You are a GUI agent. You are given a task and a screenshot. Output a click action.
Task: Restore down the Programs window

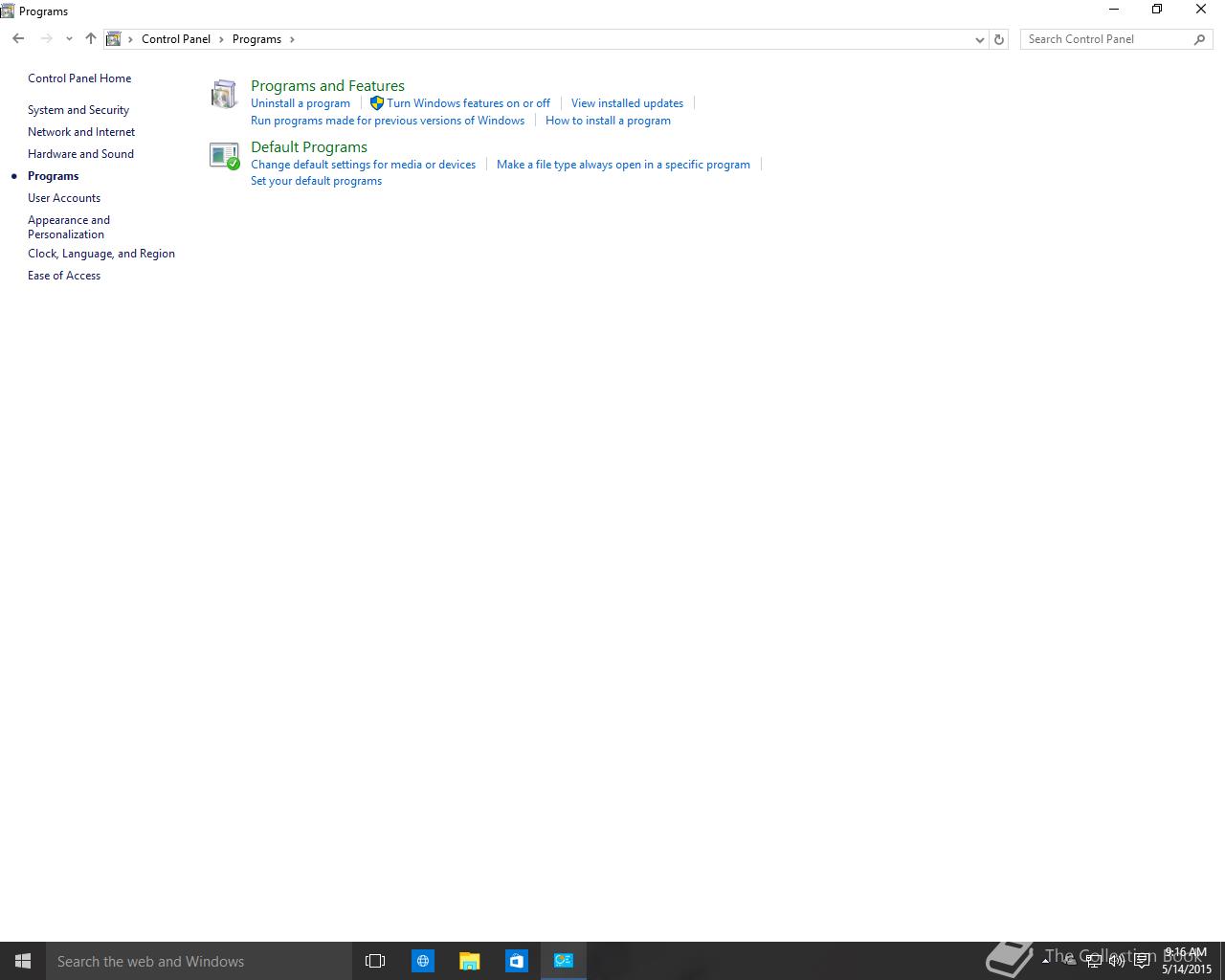pyautogui.click(x=1157, y=10)
